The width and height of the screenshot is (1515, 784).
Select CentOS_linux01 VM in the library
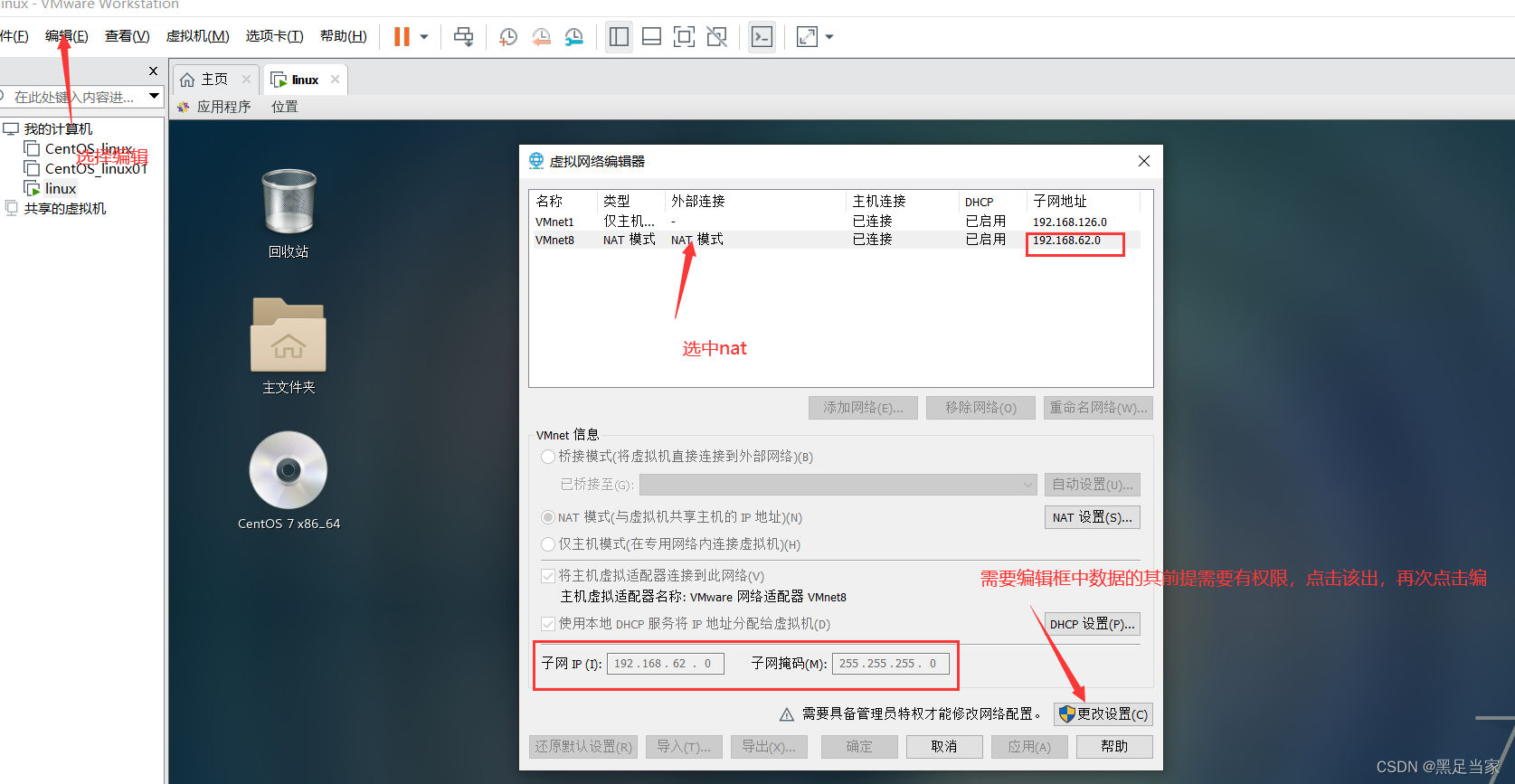(96, 168)
